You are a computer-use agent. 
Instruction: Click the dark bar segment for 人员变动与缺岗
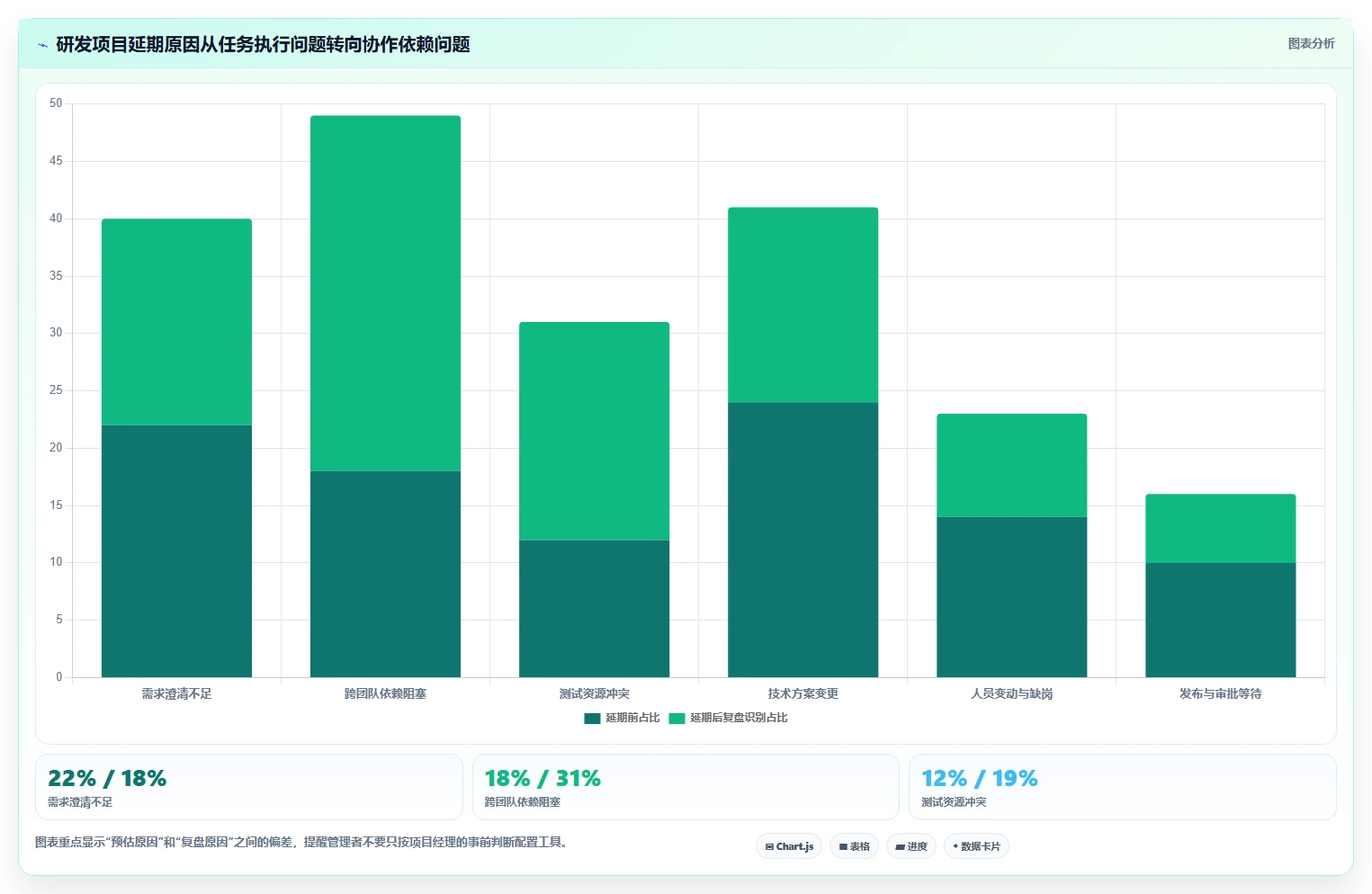pos(1011,597)
